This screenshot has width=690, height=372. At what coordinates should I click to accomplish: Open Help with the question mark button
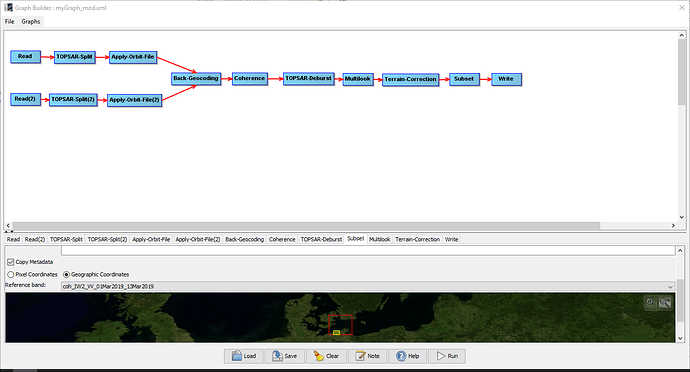(x=407, y=356)
